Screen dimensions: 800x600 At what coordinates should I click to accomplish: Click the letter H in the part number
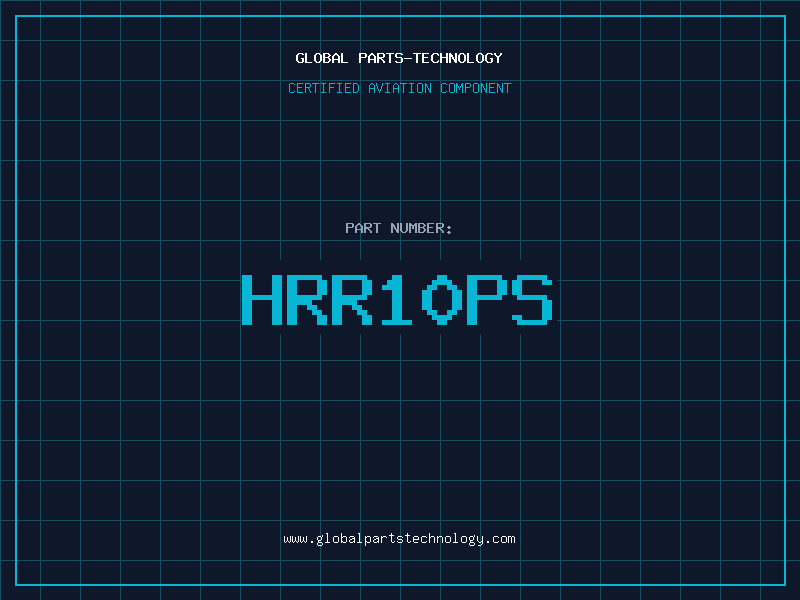pos(262,300)
